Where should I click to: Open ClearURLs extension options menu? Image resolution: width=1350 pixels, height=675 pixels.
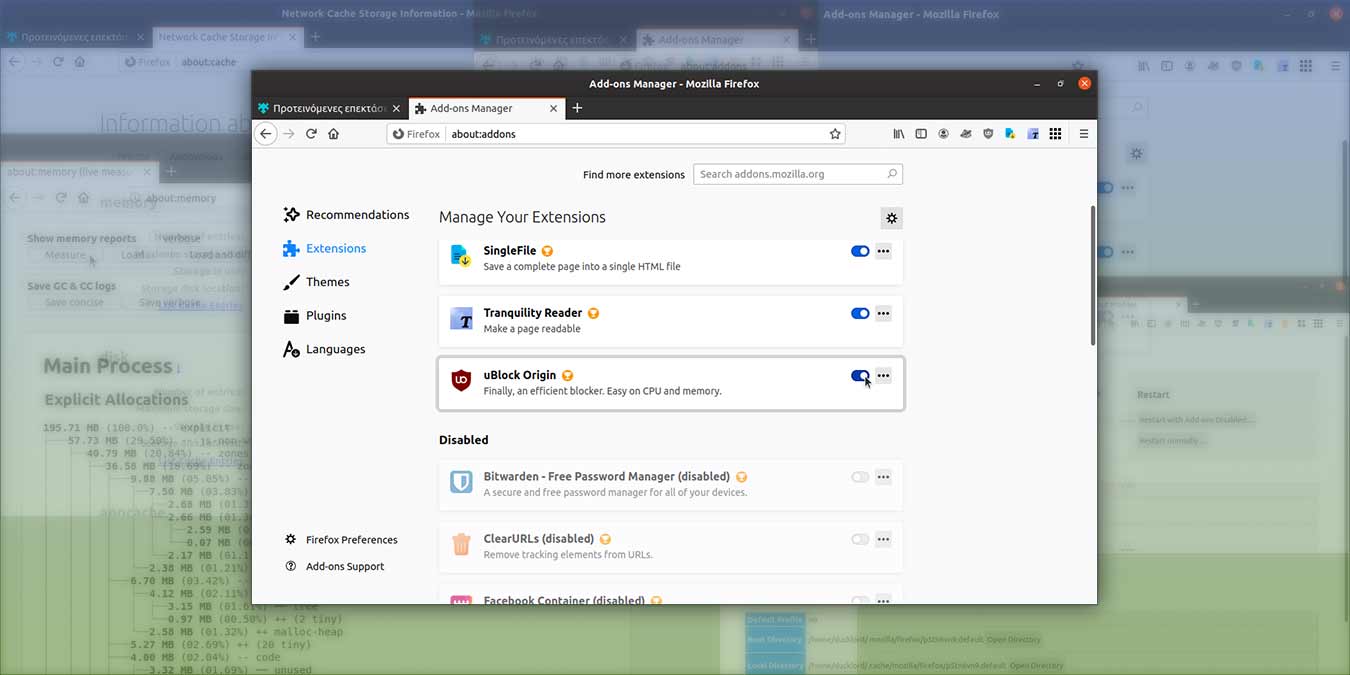click(883, 539)
